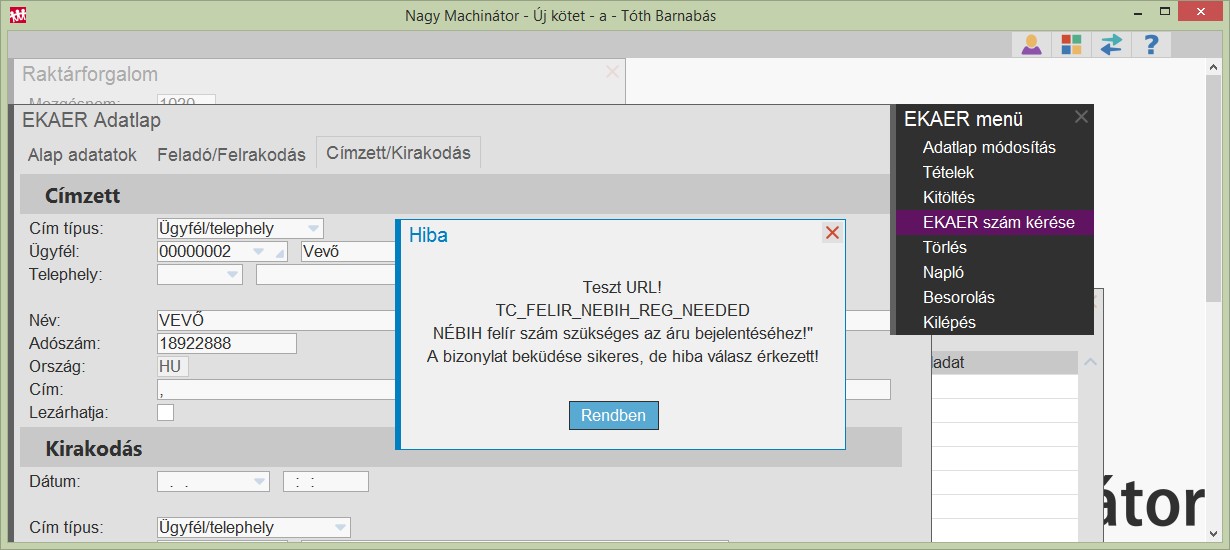Select EKAER szám kérése menu entry

(x=993, y=222)
